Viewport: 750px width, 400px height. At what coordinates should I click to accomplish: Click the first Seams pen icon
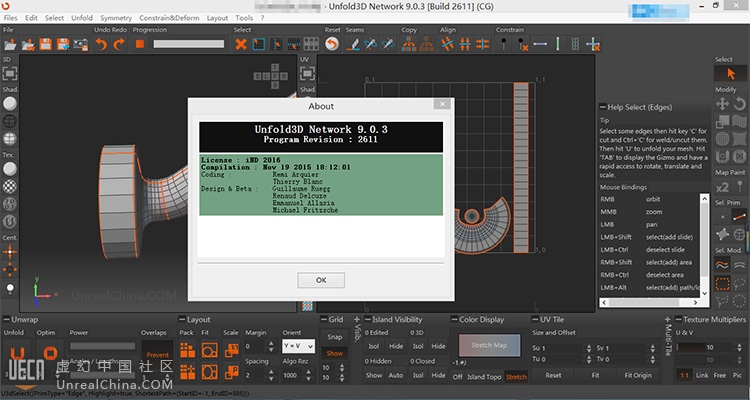[353, 44]
